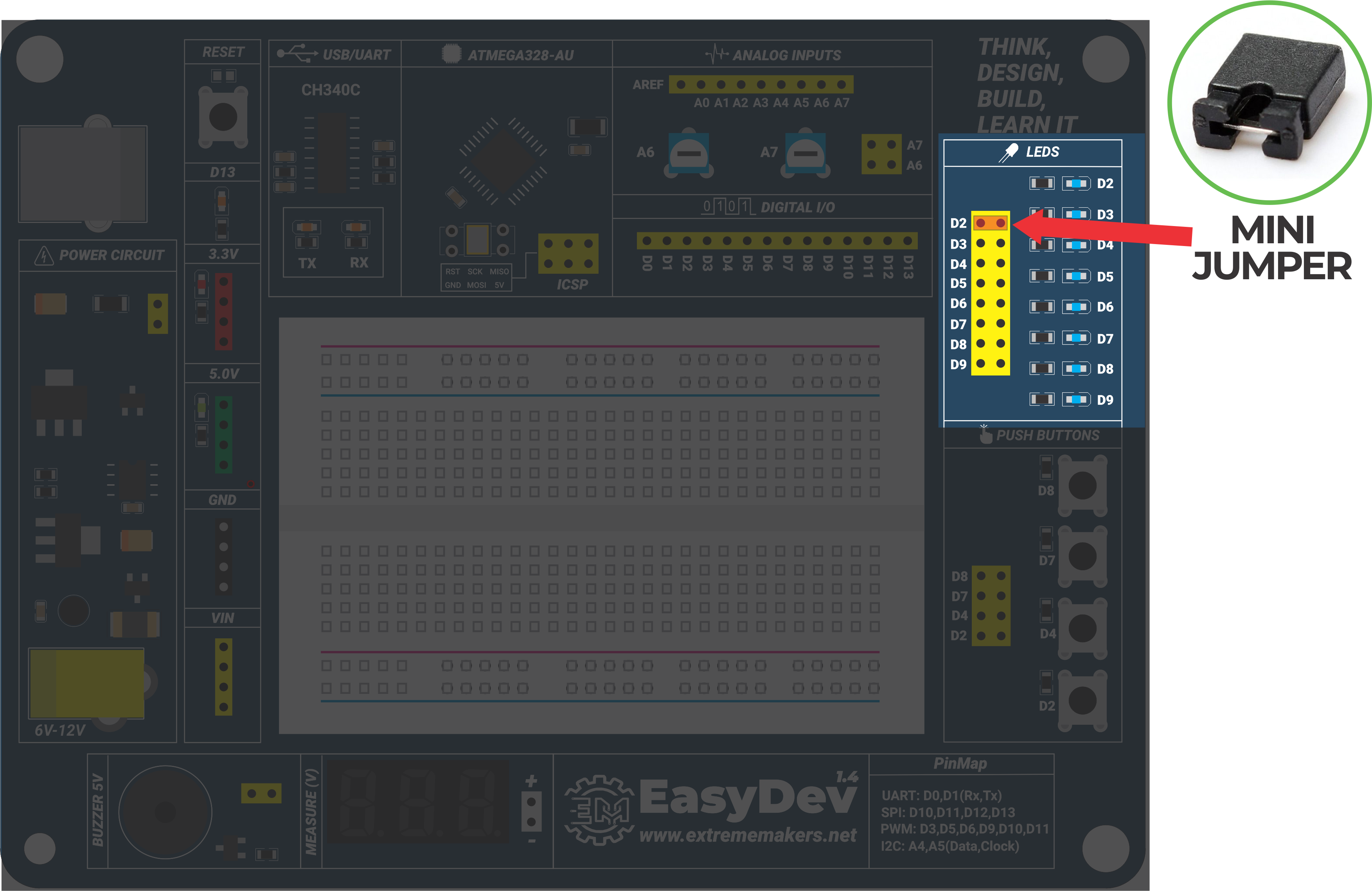Select the RX indicator LED
Viewport: 1372px width, 891px height.
point(356,226)
